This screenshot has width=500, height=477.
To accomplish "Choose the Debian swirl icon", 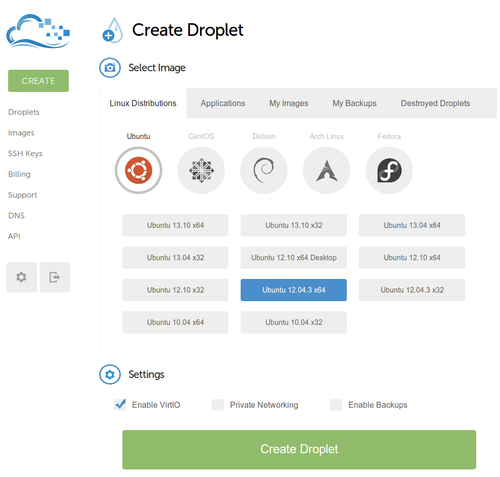I will tap(264, 170).
